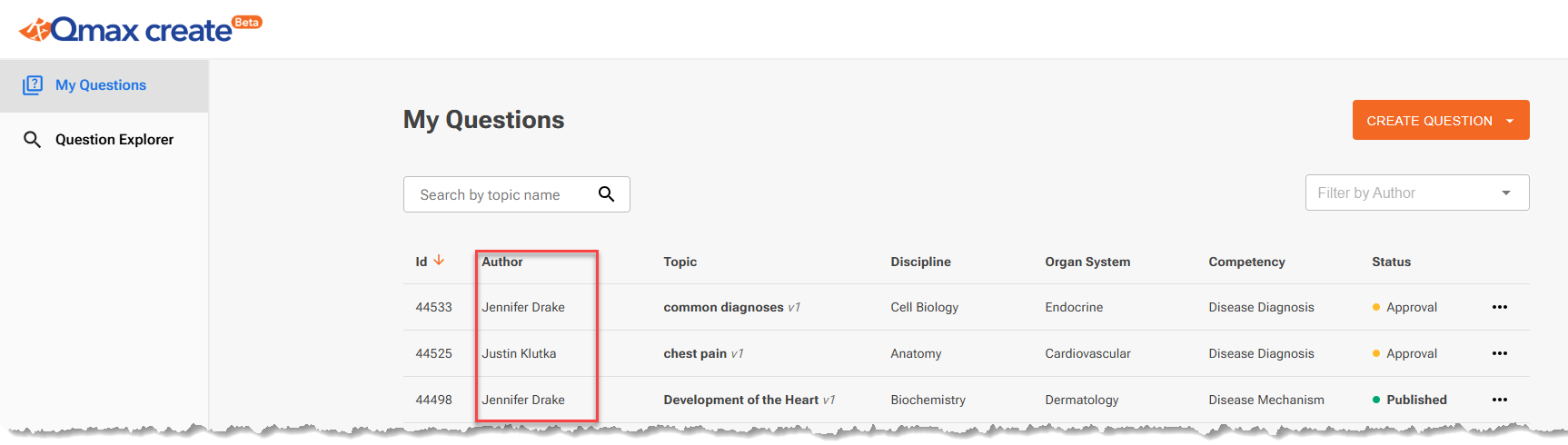
Task: Open more options for question 44498
Action: tap(1499, 400)
